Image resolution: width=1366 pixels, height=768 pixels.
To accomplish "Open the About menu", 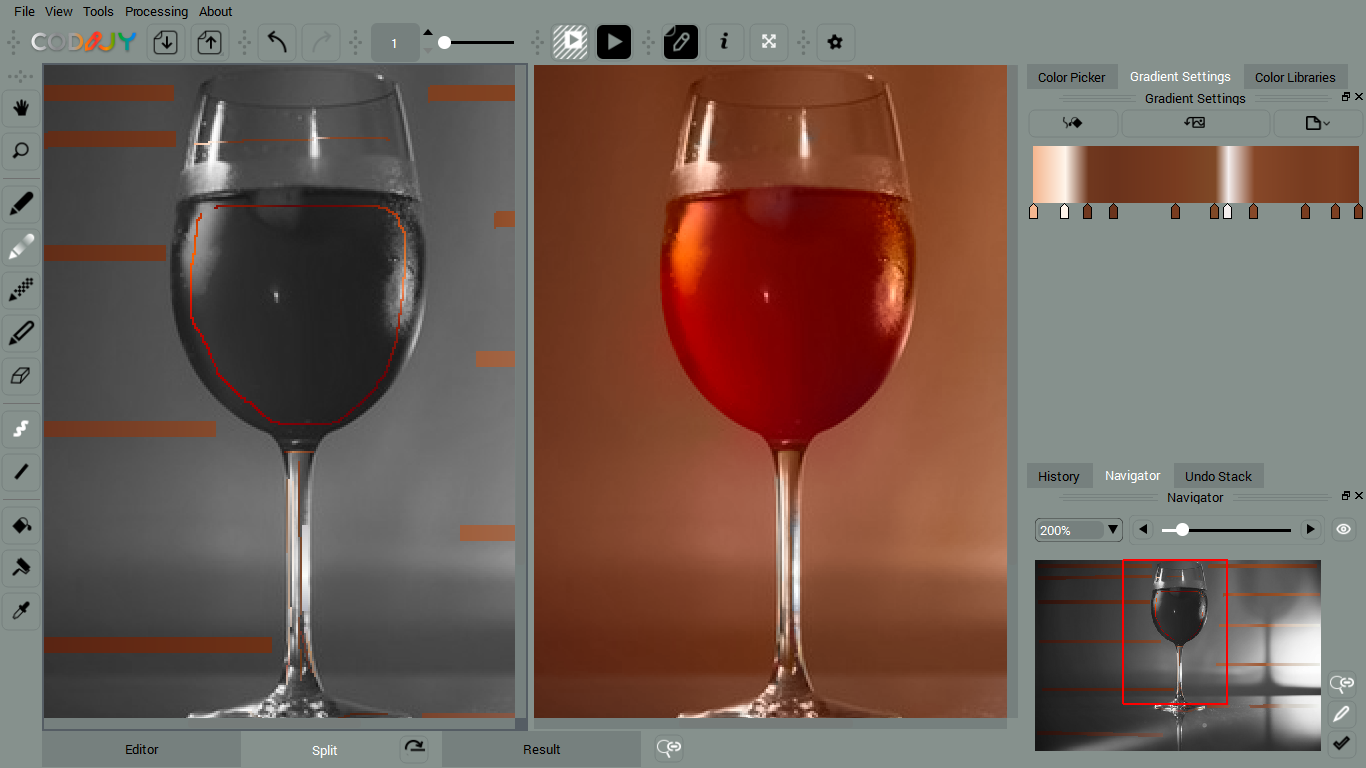I will click(x=215, y=12).
